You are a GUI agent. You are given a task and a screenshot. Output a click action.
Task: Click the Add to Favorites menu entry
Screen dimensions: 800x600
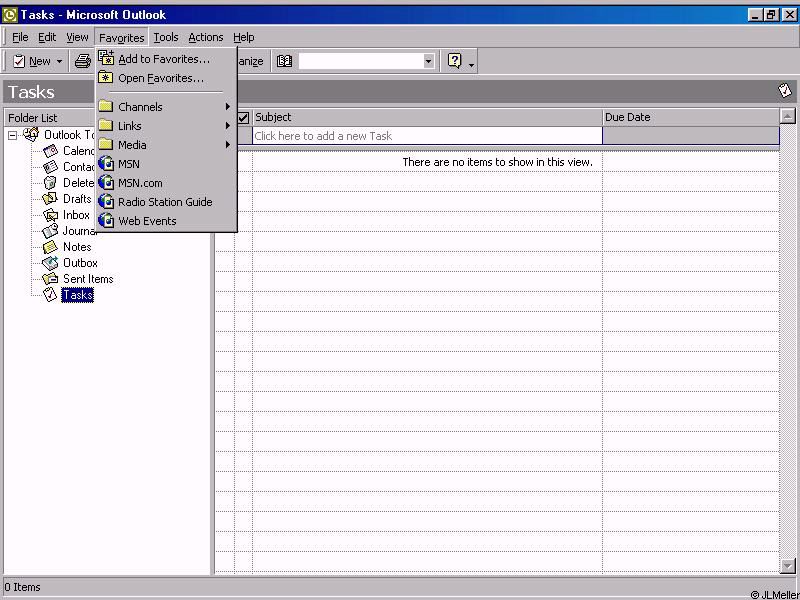[163, 59]
